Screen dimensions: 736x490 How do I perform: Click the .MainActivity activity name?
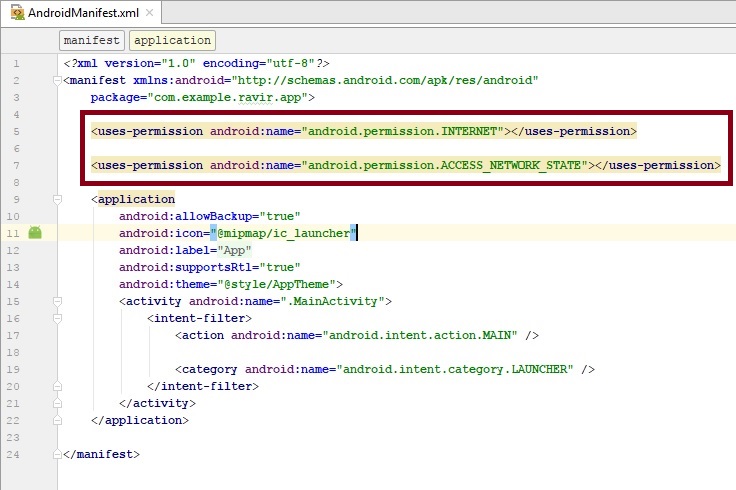pos(333,301)
